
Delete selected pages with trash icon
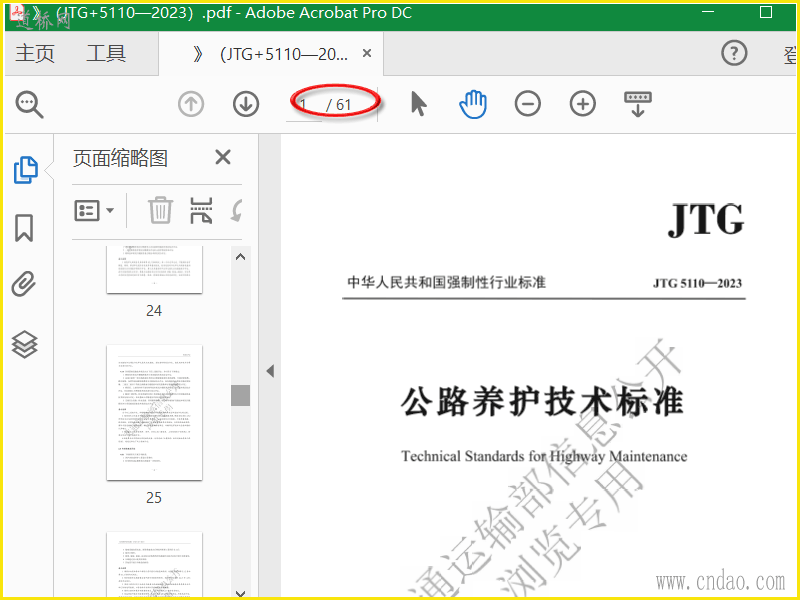[x=160, y=210]
